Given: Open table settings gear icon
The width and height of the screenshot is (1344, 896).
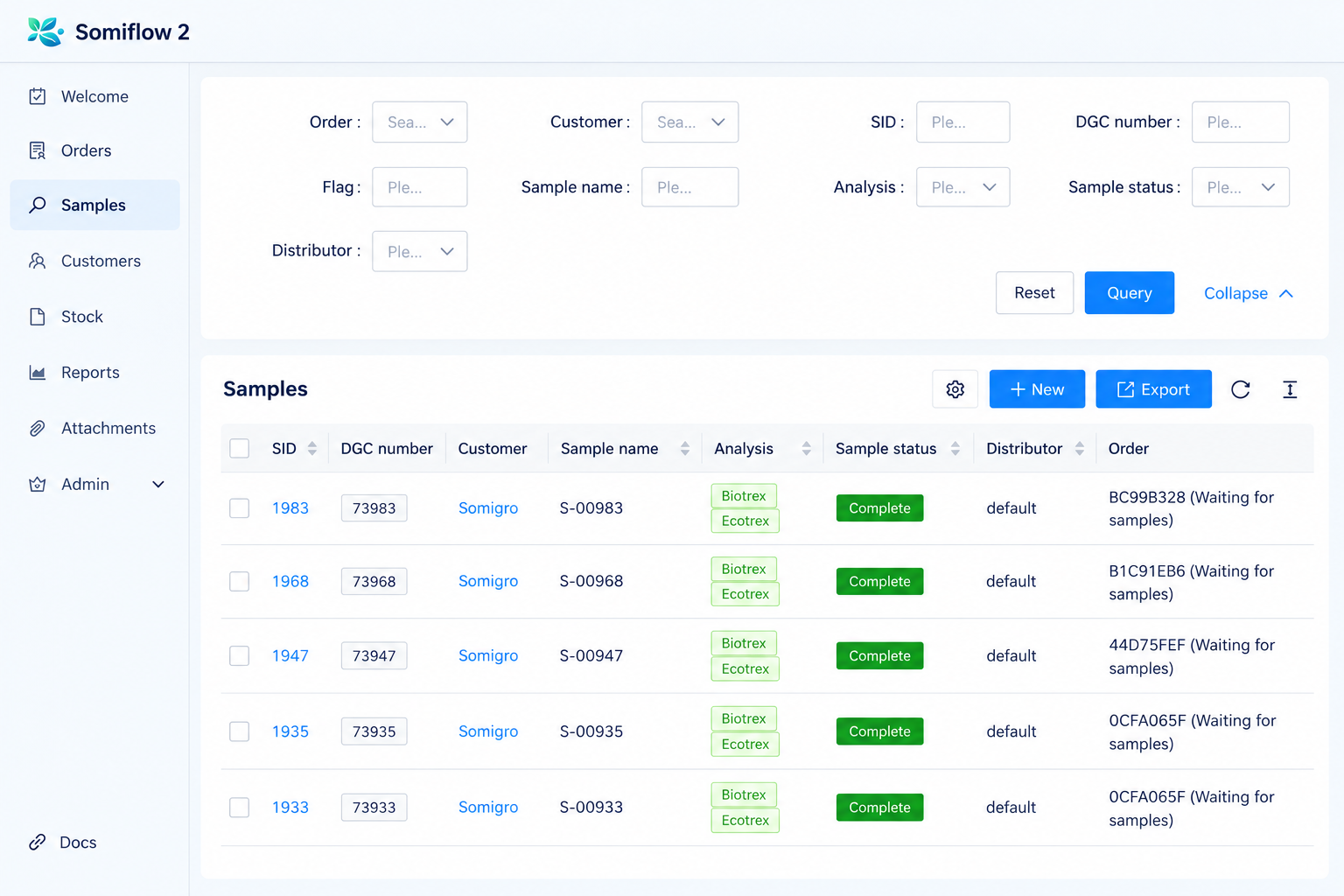Looking at the screenshot, I should 955,389.
